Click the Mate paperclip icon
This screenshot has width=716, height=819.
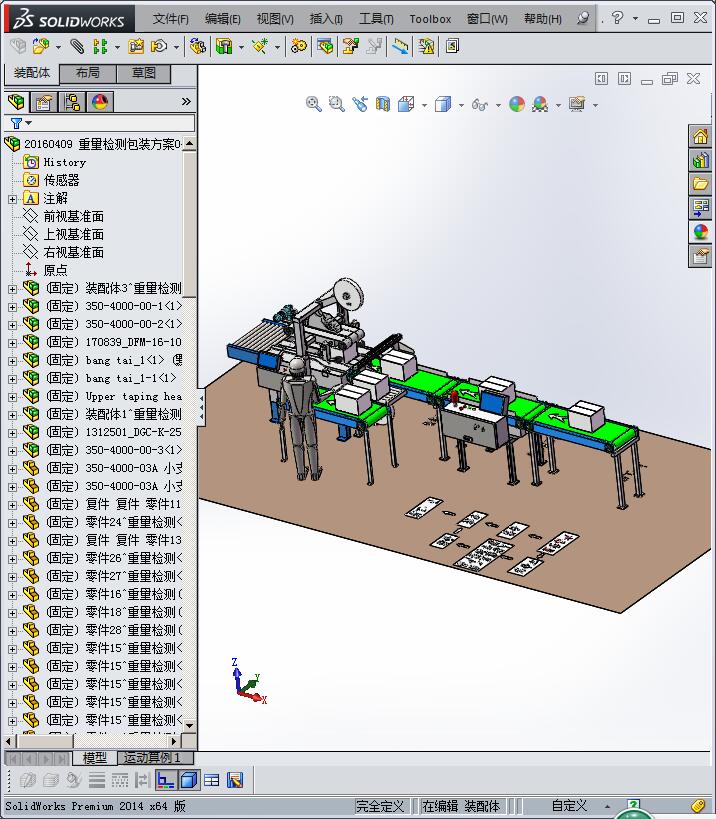click(77, 46)
